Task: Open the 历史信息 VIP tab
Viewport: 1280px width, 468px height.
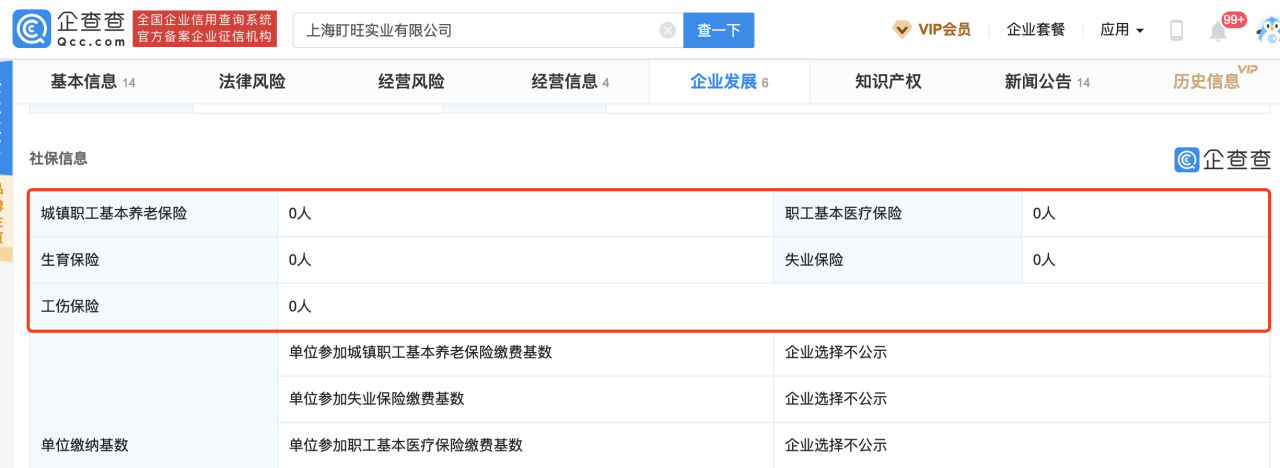Action: [x=1206, y=82]
